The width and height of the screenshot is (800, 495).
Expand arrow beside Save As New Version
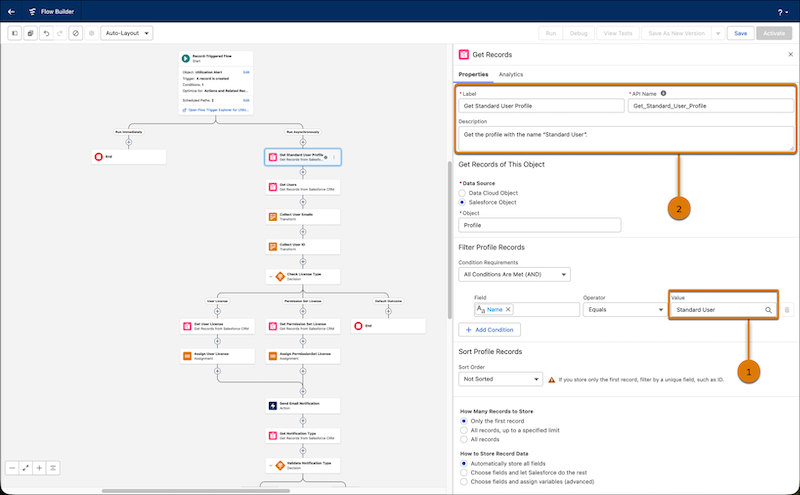[x=718, y=33]
